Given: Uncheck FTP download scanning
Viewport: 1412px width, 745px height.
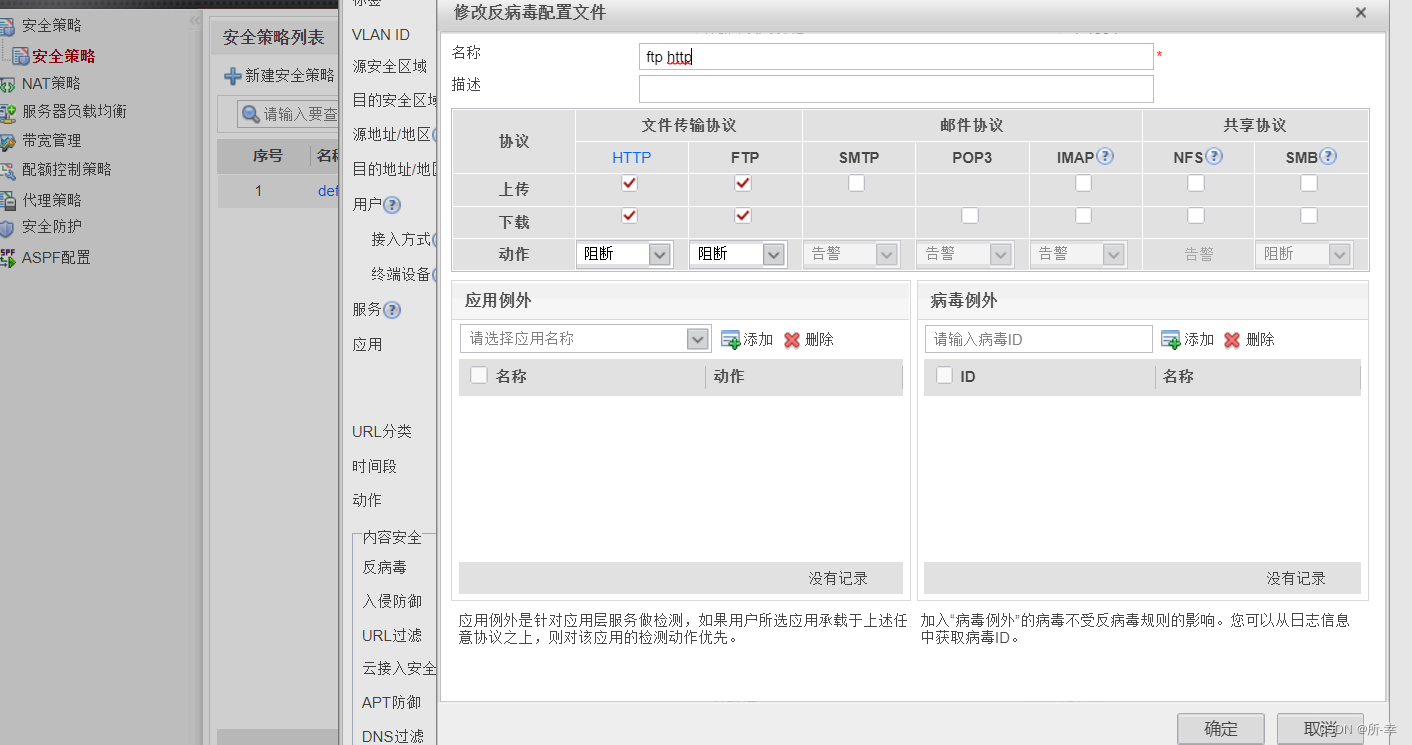Looking at the screenshot, I should pyautogui.click(x=743, y=215).
